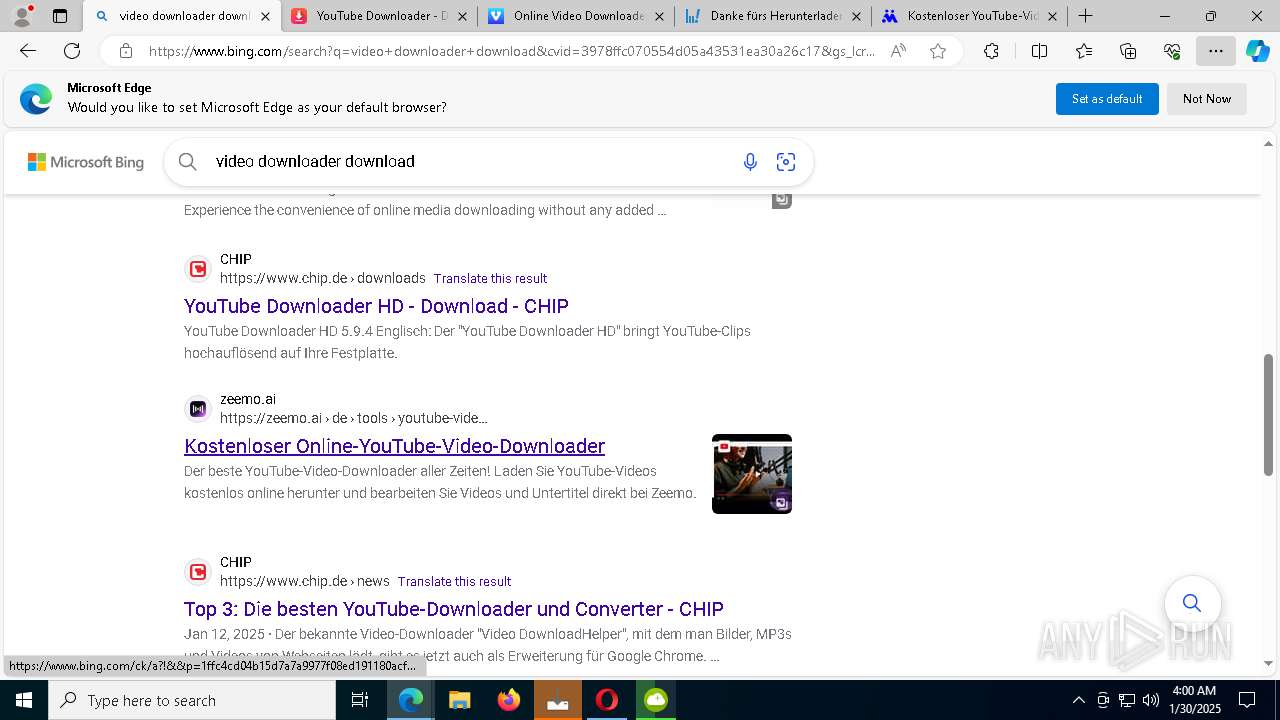Screen dimensions: 1280x720
Task: Open Top 3 besten YouTube-Downloader result
Action: [454, 609]
